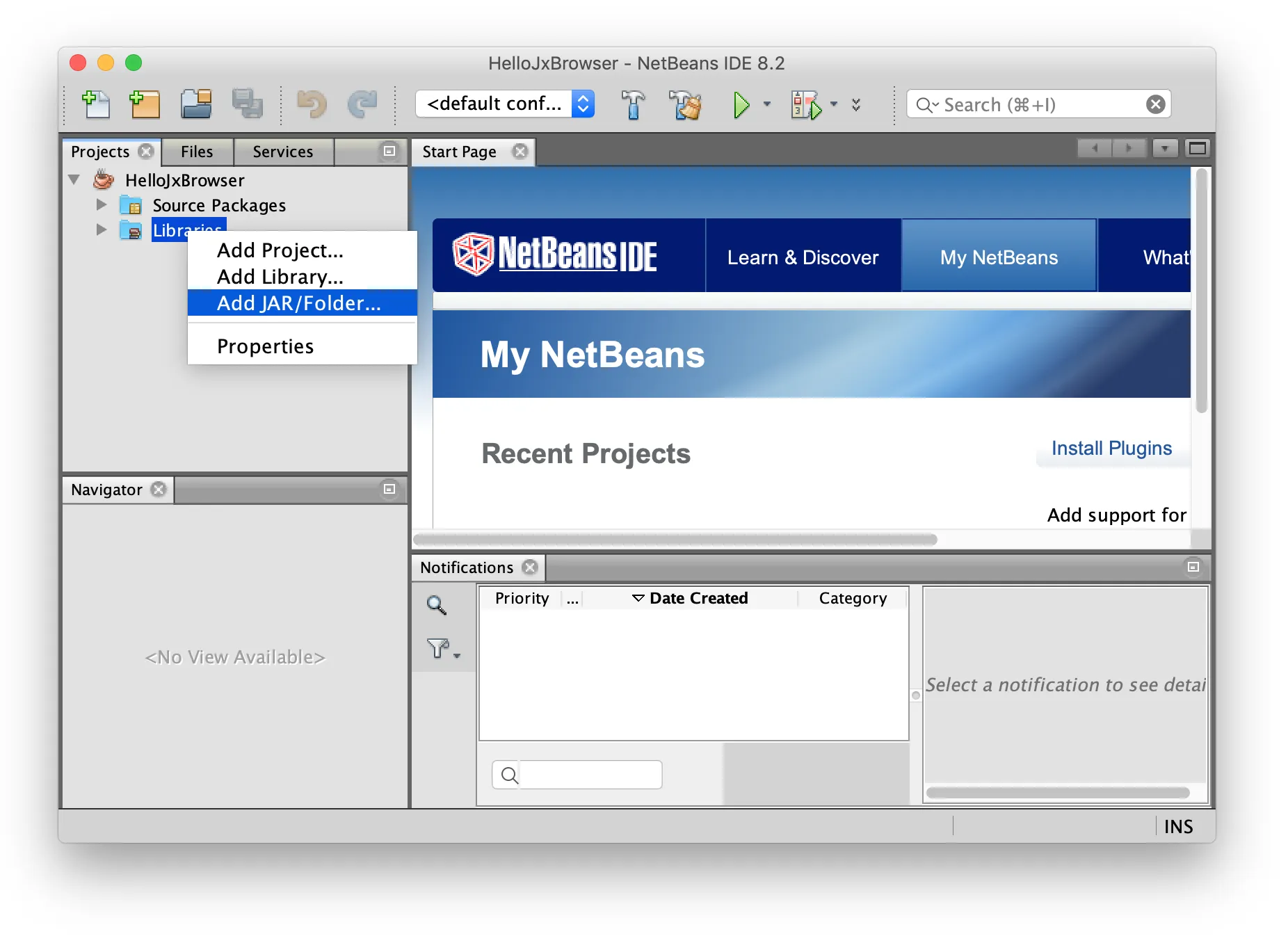Sort notifications by Category column
Image resolution: width=1288 pixels, height=943 pixels.
(853, 598)
